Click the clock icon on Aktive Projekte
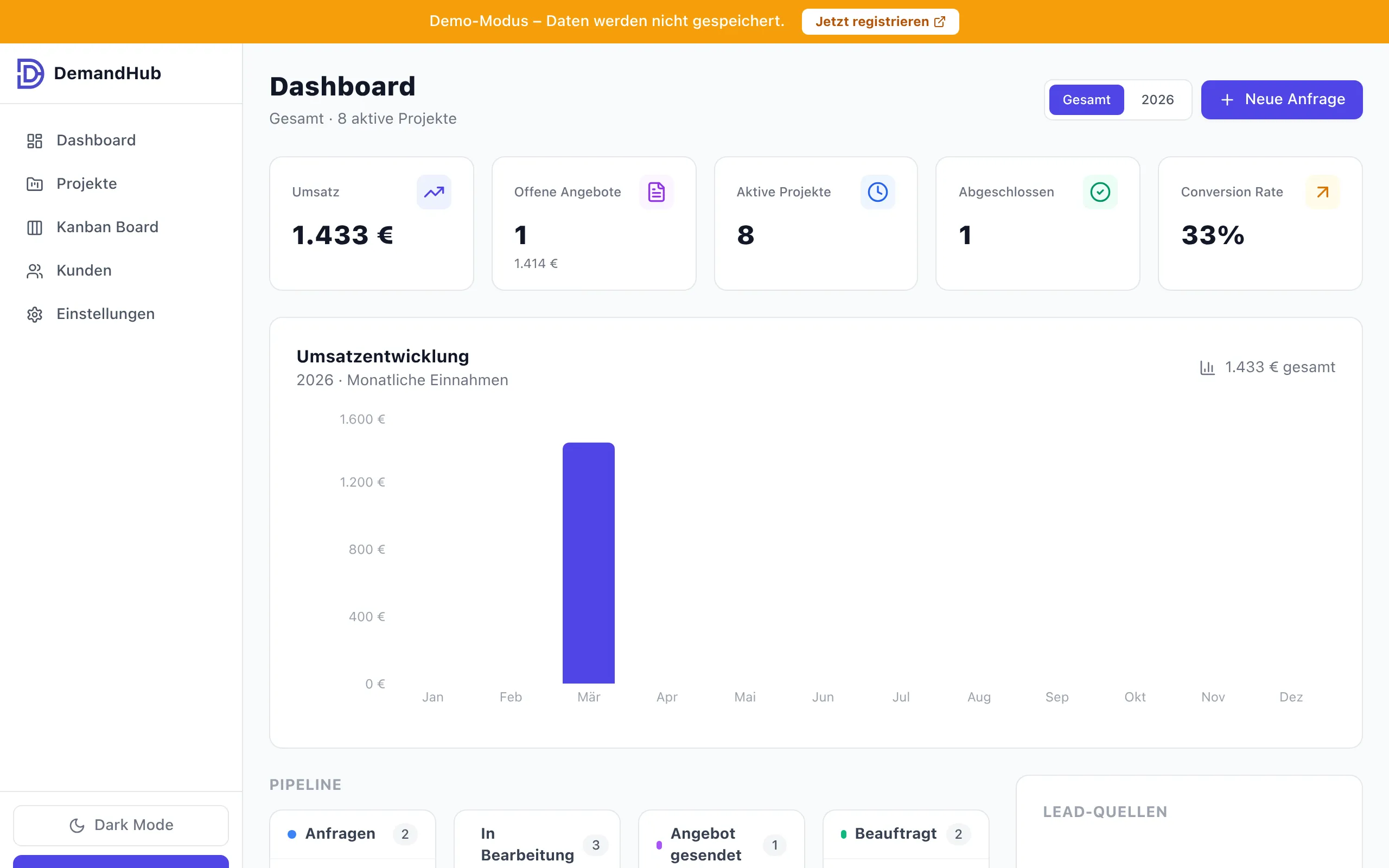 pos(877,192)
